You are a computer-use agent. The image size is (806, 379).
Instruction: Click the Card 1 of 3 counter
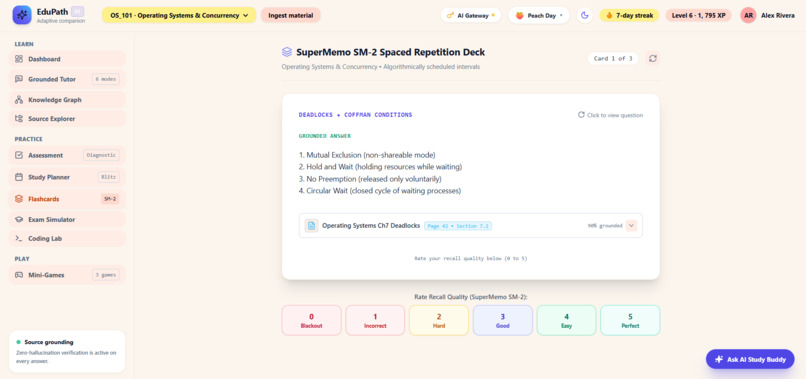613,59
